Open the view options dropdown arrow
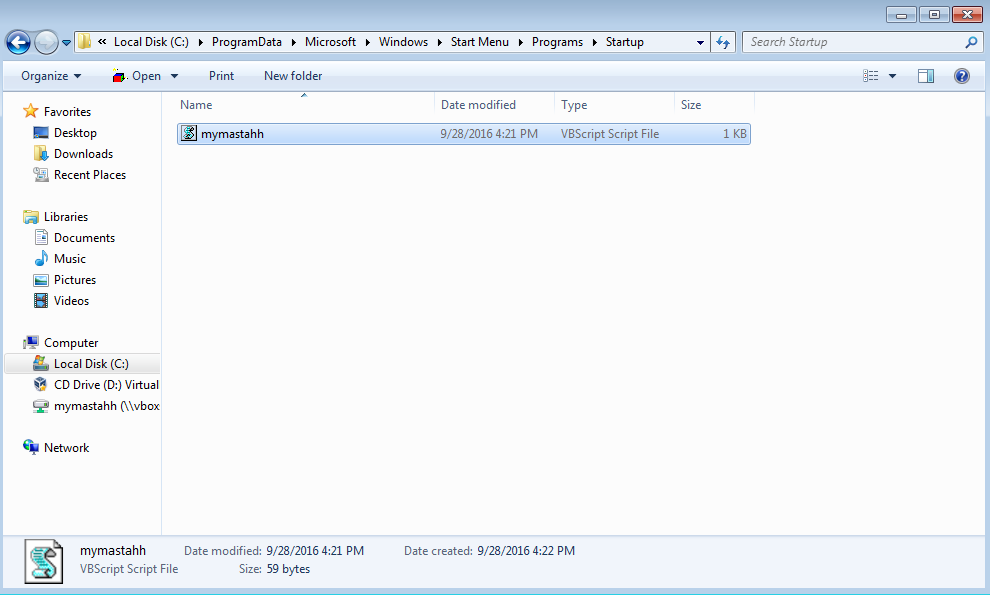The height and width of the screenshot is (595, 990). [893, 76]
